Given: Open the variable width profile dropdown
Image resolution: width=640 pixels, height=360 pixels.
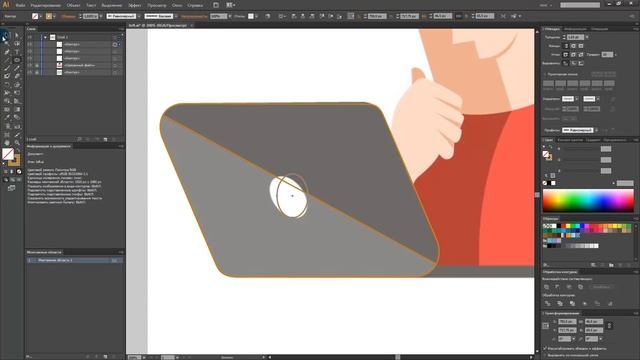Looking at the screenshot, I should point(139,16).
